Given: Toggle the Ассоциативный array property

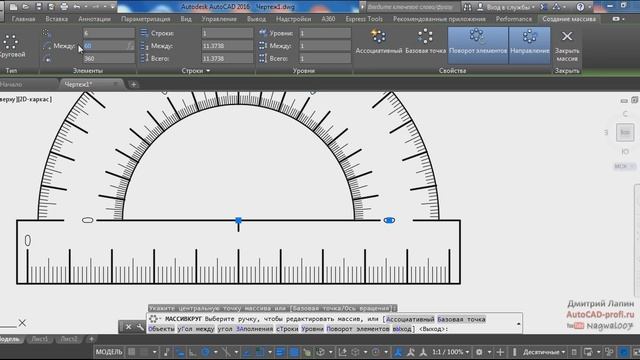Looking at the screenshot, I should click(x=379, y=42).
